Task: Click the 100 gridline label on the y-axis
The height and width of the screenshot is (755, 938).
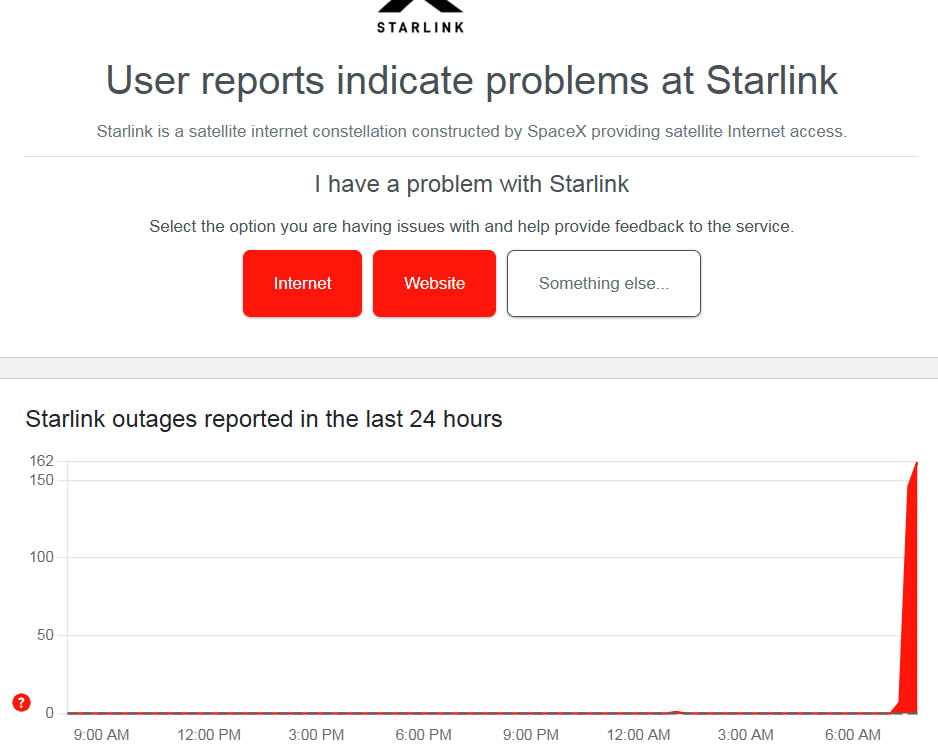Action: [x=41, y=557]
